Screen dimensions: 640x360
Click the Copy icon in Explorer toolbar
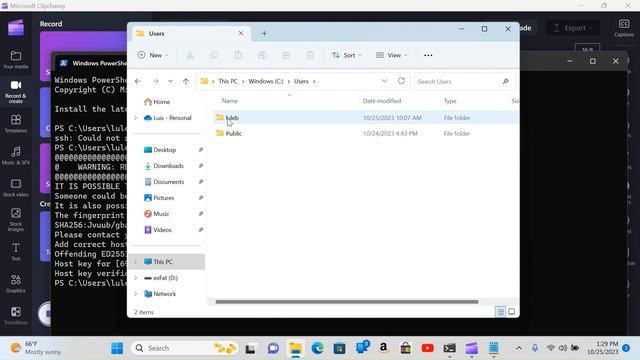coord(214,55)
